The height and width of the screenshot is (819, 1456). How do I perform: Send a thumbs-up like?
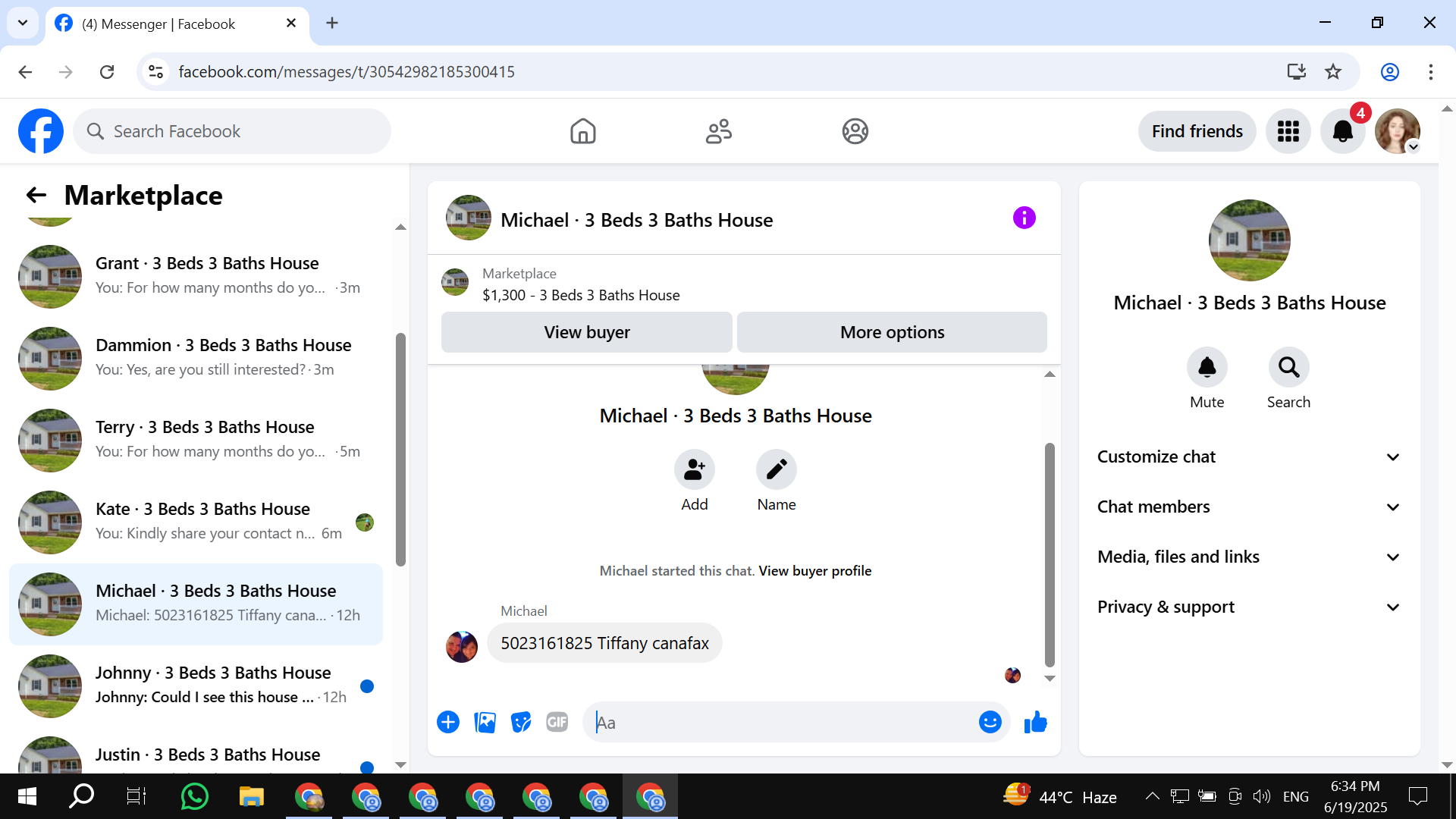(x=1035, y=722)
